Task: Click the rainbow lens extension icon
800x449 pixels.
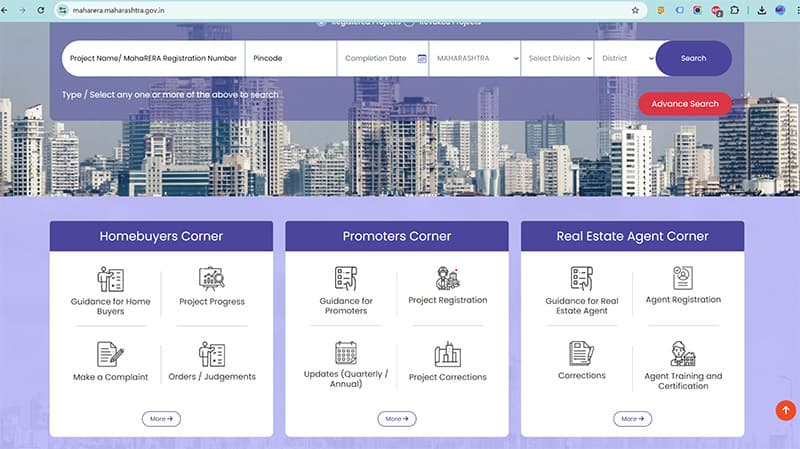Action: [697, 10]
